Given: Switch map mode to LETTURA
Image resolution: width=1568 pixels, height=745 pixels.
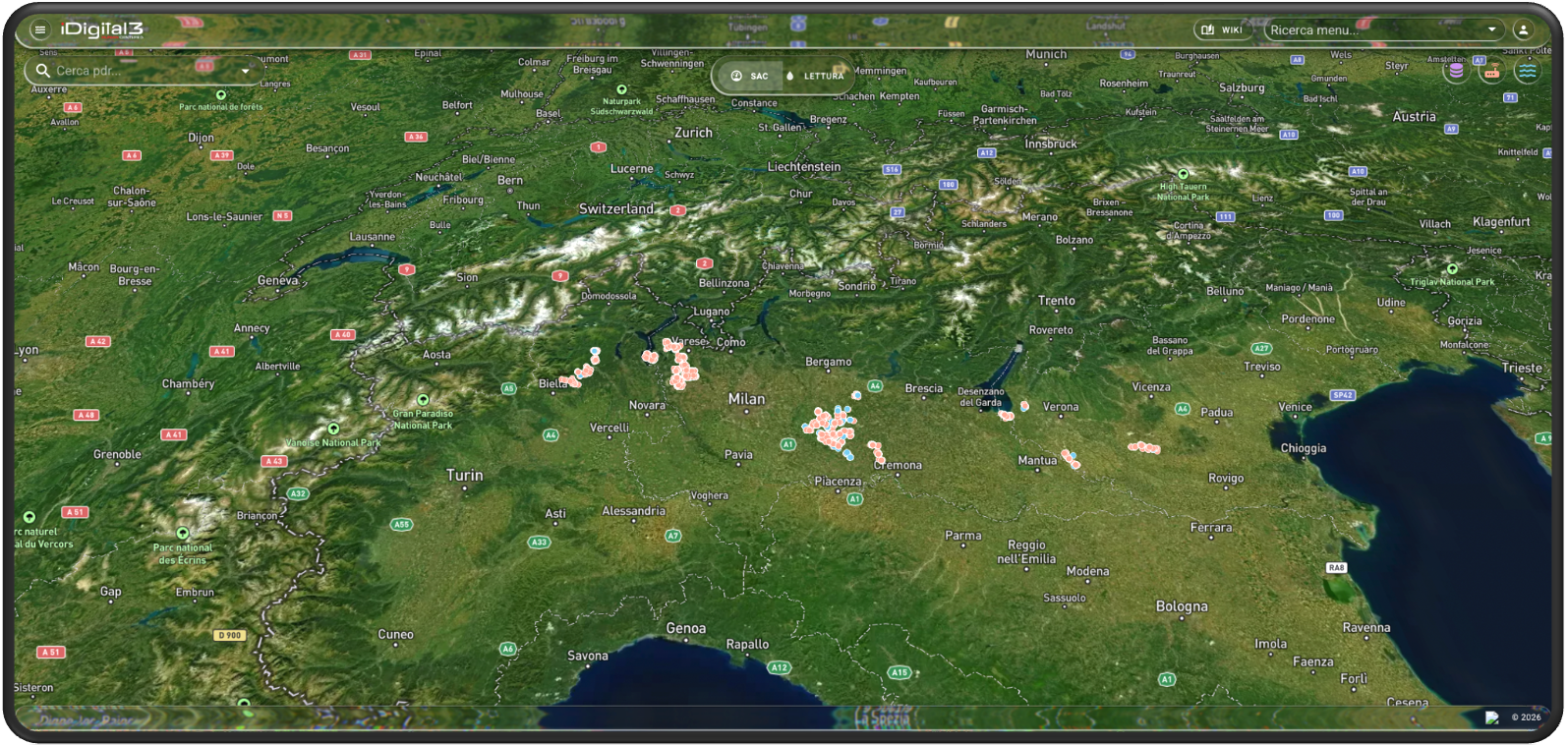Looking at the screenshot, I should point(815,76).
